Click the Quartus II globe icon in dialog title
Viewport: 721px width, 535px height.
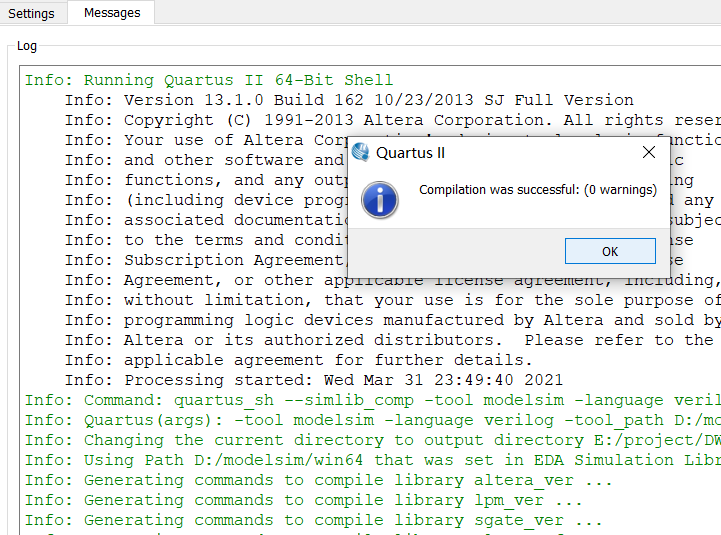[360, 152]
